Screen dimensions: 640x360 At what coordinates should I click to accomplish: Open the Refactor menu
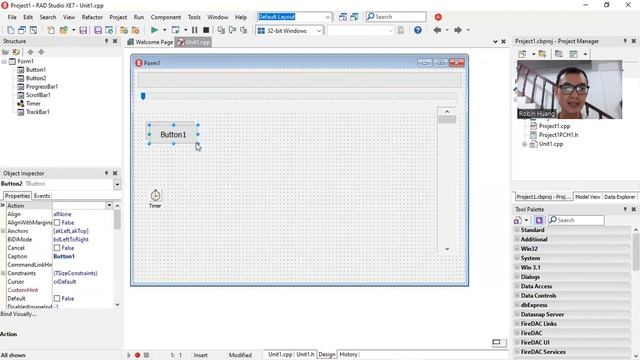(x=92, y=17)
